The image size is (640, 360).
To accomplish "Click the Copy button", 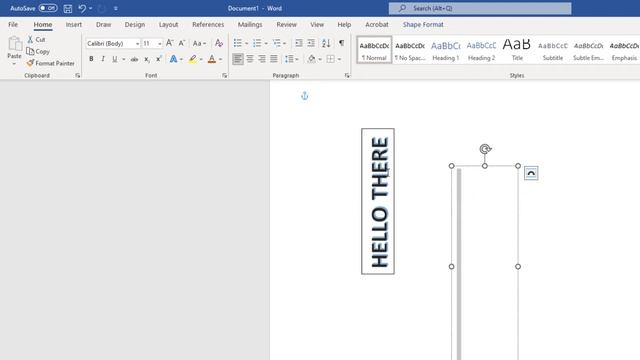I will point(38,51).
